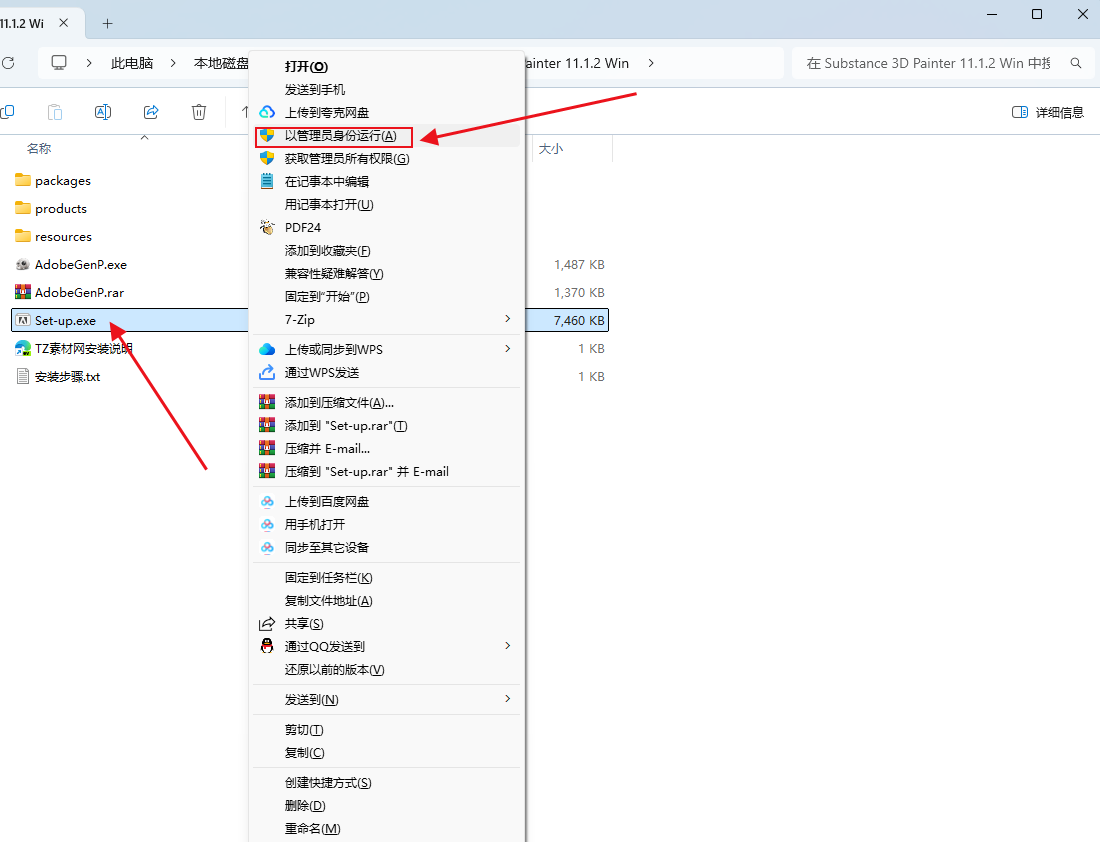The height and width of the screenshot is (842, 1100).
Task: Click the rename toolbar icon
Action: coord(102,112)
